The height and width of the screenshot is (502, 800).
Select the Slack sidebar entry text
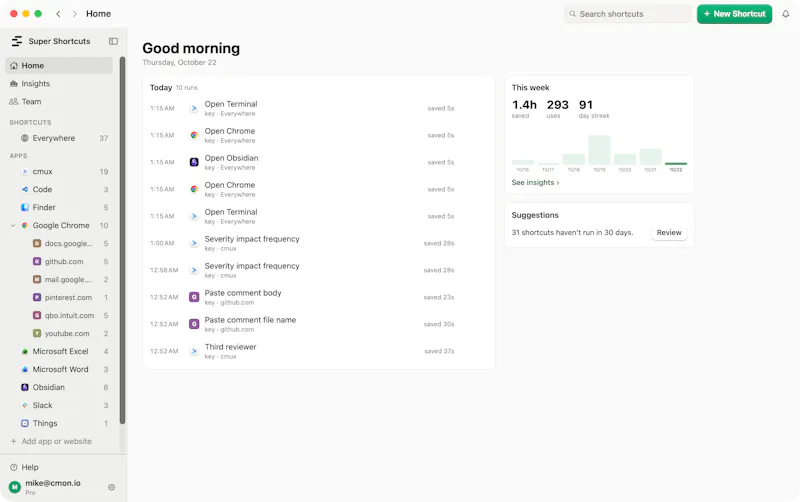[x=42, y=405]
